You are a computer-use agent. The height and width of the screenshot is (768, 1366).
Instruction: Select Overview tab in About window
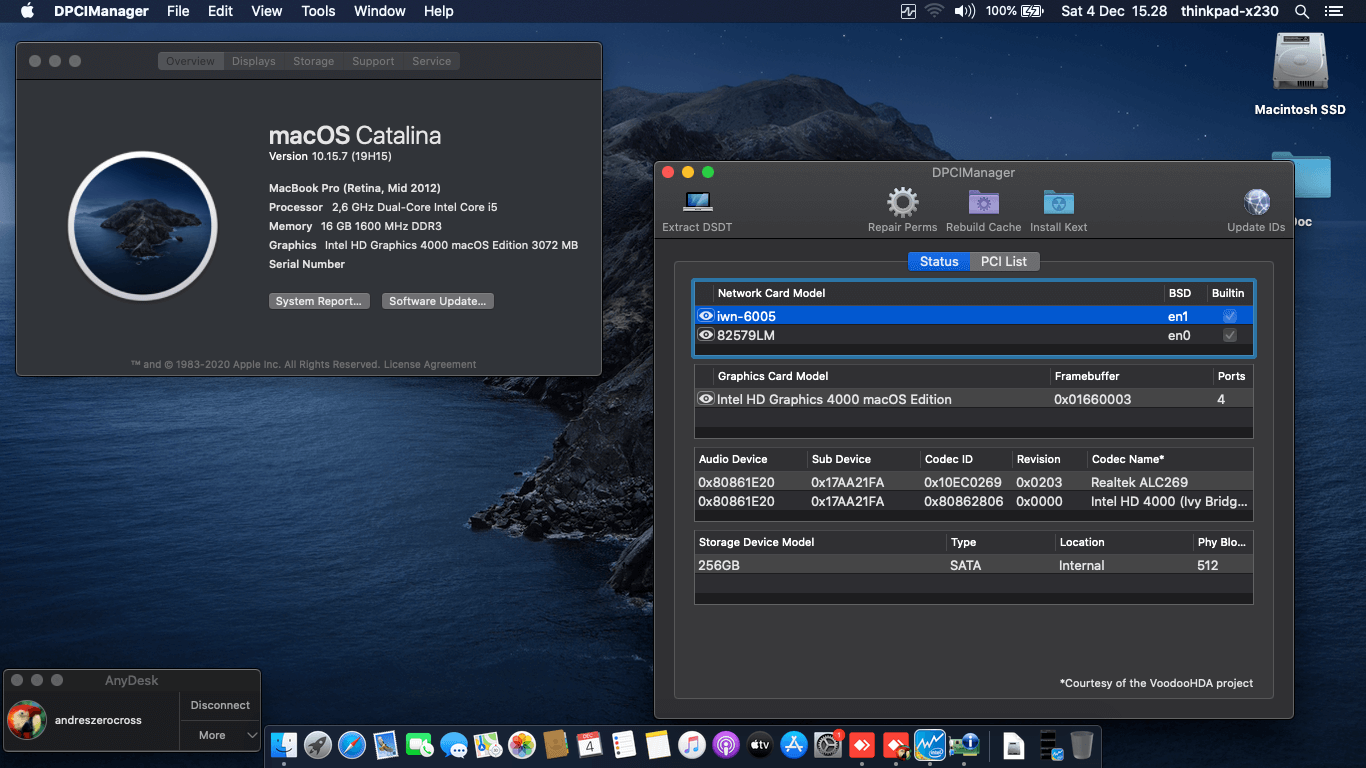(x=190, y=61)
